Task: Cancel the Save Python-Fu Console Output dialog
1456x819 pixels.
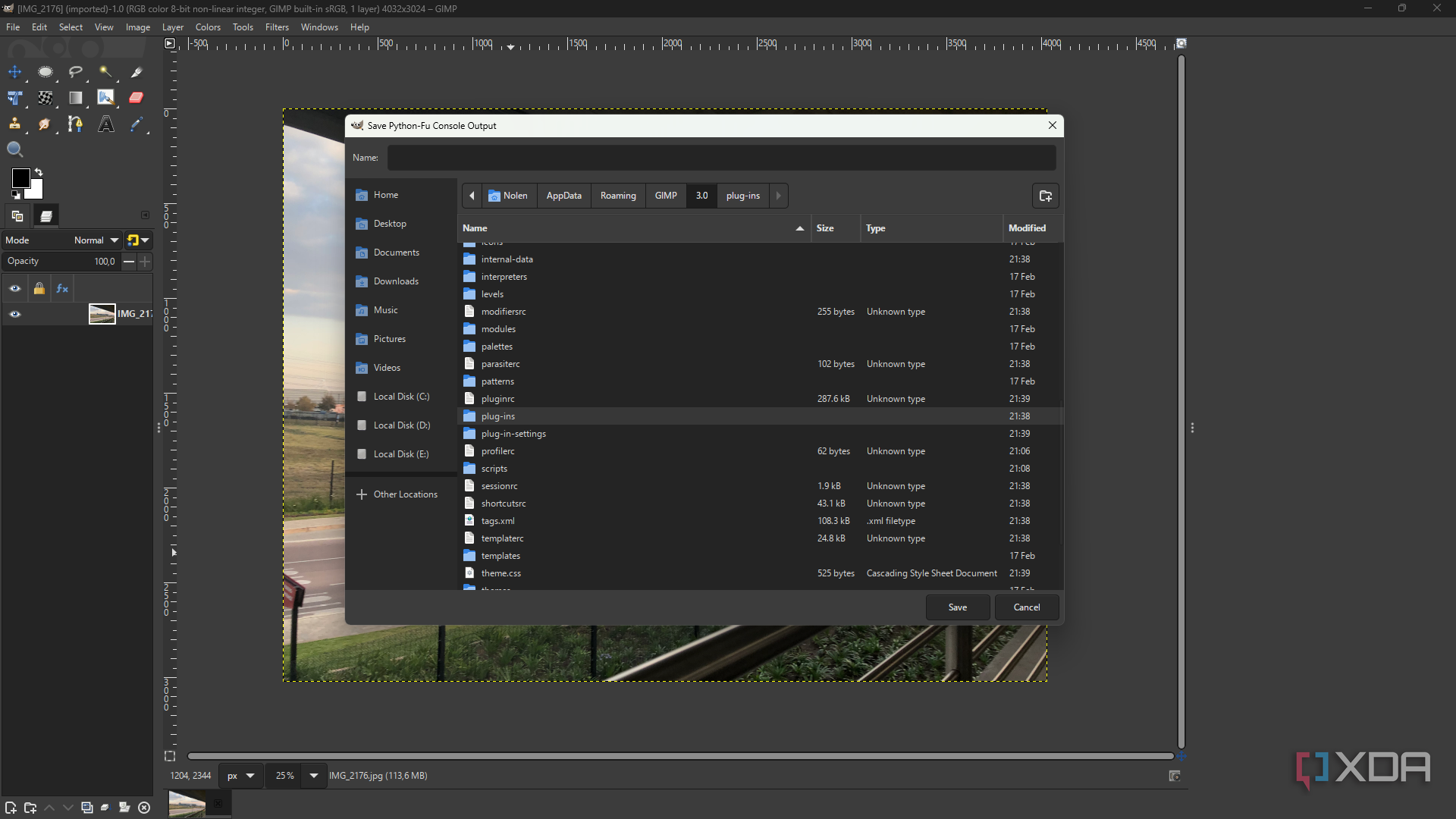Action: tap(1027, 607)
